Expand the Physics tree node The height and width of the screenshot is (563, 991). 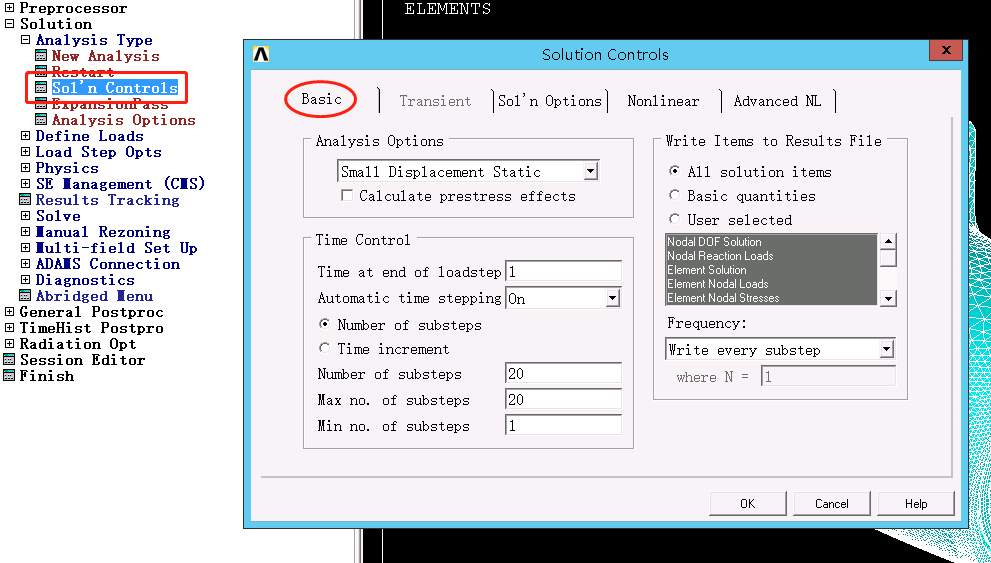click(x=25, y=167)
